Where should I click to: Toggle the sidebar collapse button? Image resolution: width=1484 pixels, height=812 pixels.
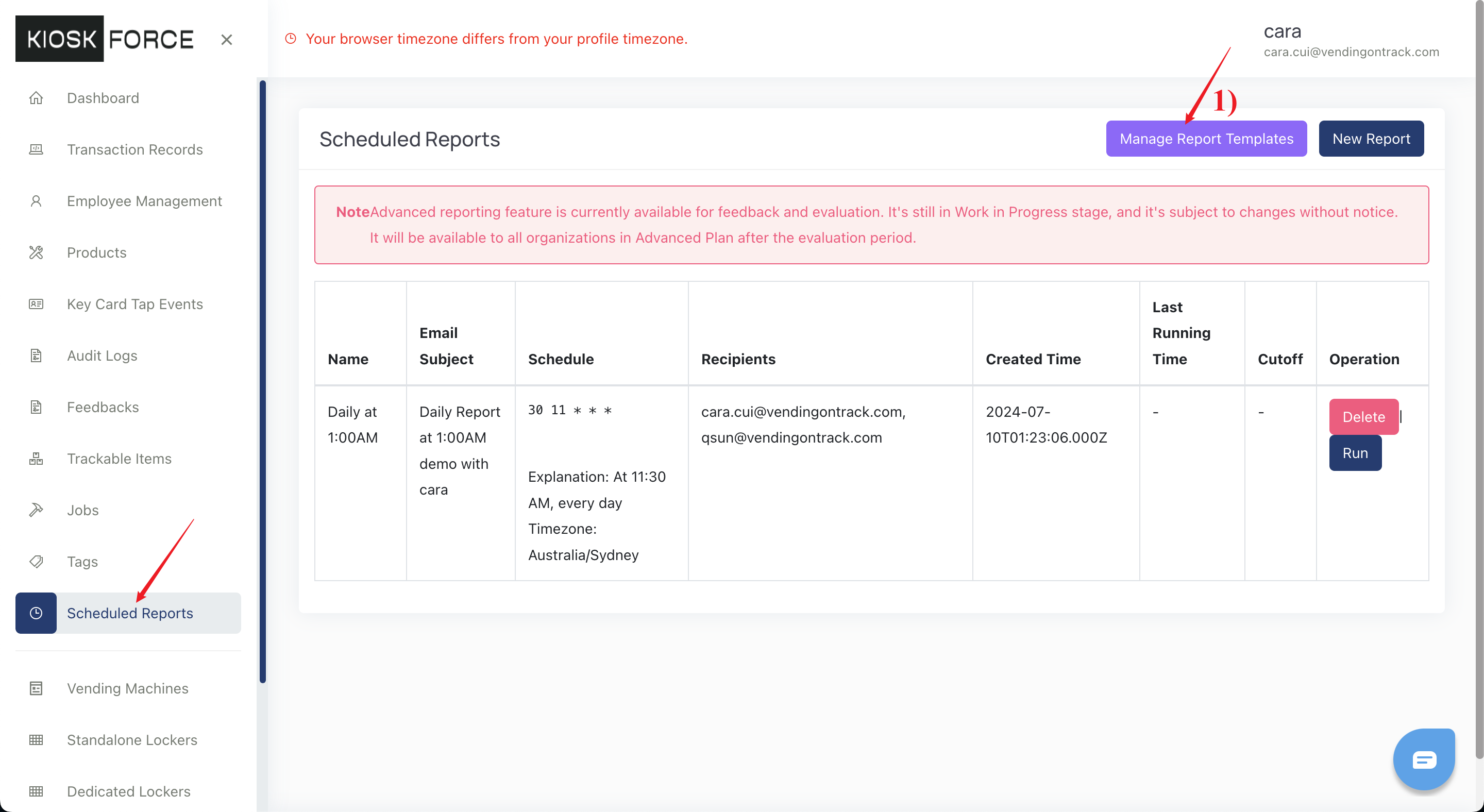pyautogui.click(x=227, y=40)
